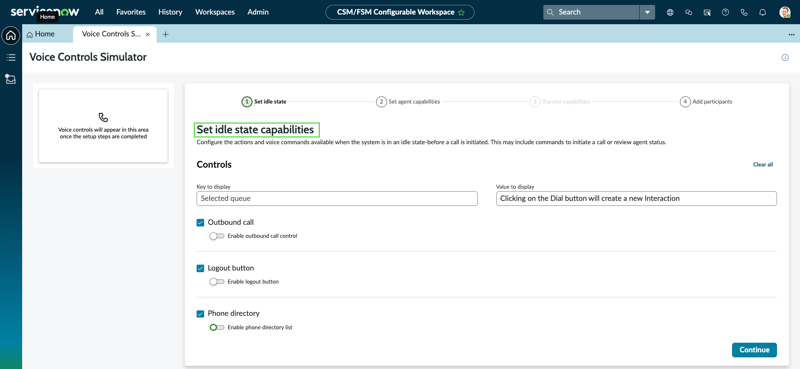Open the All menu
The image size is (800, 369).
[99, 12]
